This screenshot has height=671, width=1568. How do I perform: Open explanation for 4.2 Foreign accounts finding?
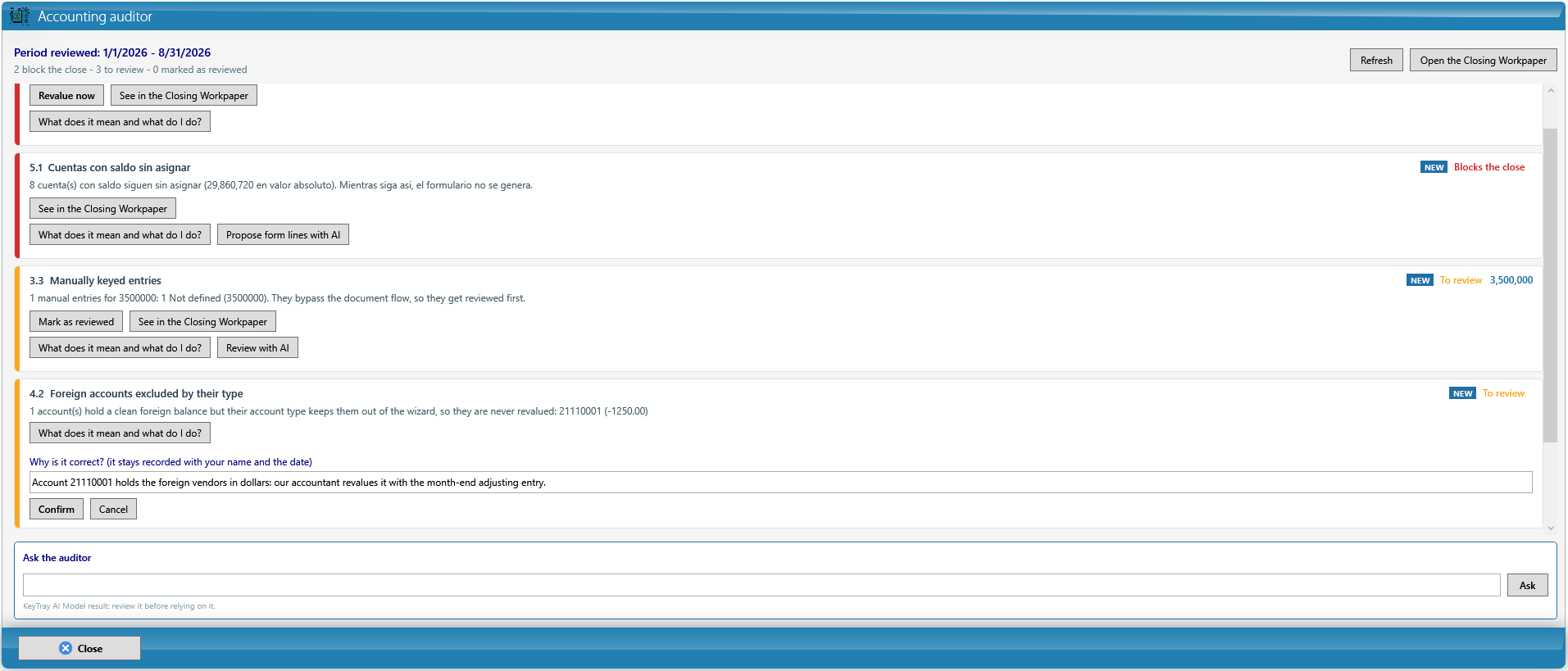(120, 433)
